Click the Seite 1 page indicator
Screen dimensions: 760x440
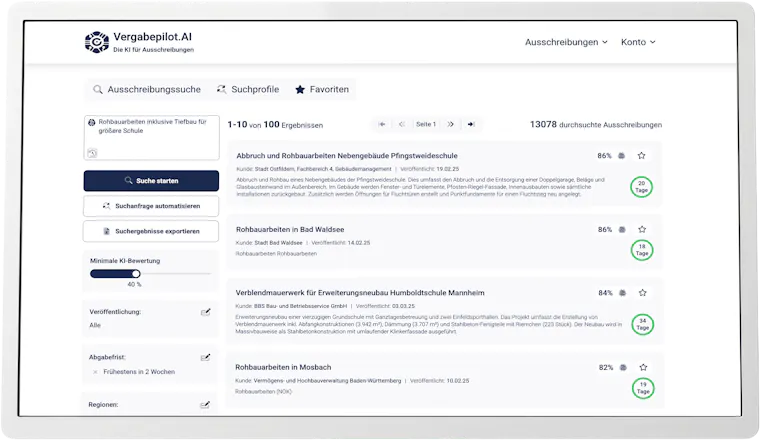[426, 125]
